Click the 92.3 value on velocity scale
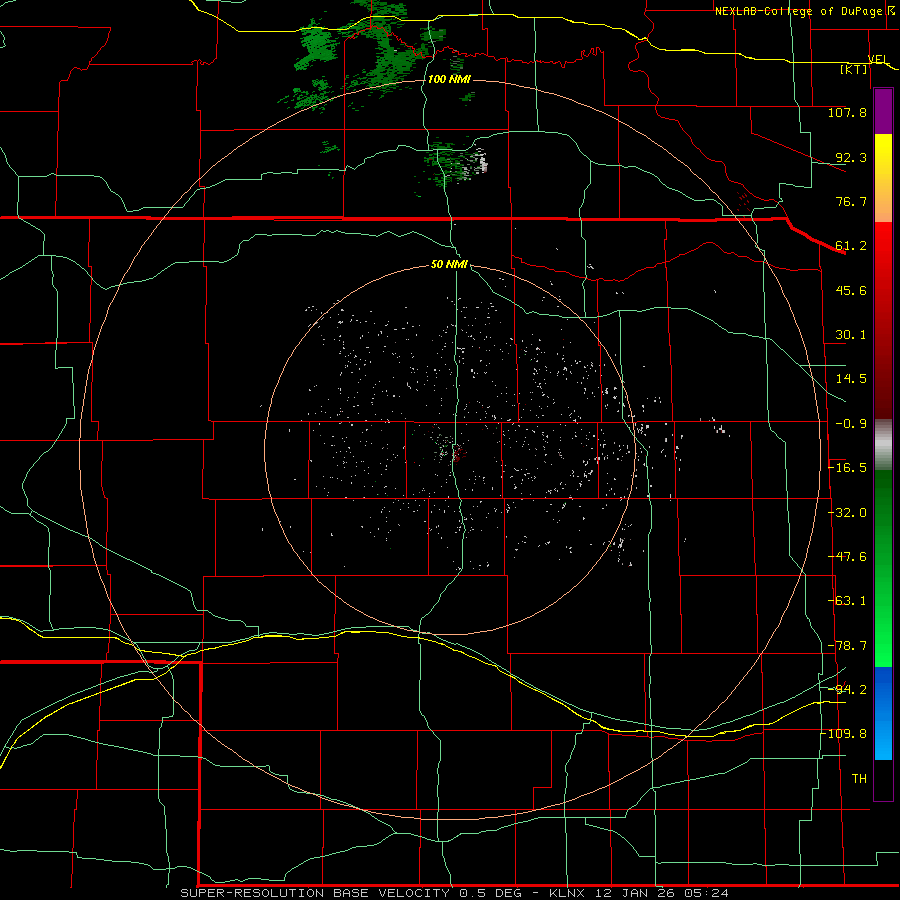The height and width of the screenshot is (900, 900). pyautogui.click(x=851, y=157)
